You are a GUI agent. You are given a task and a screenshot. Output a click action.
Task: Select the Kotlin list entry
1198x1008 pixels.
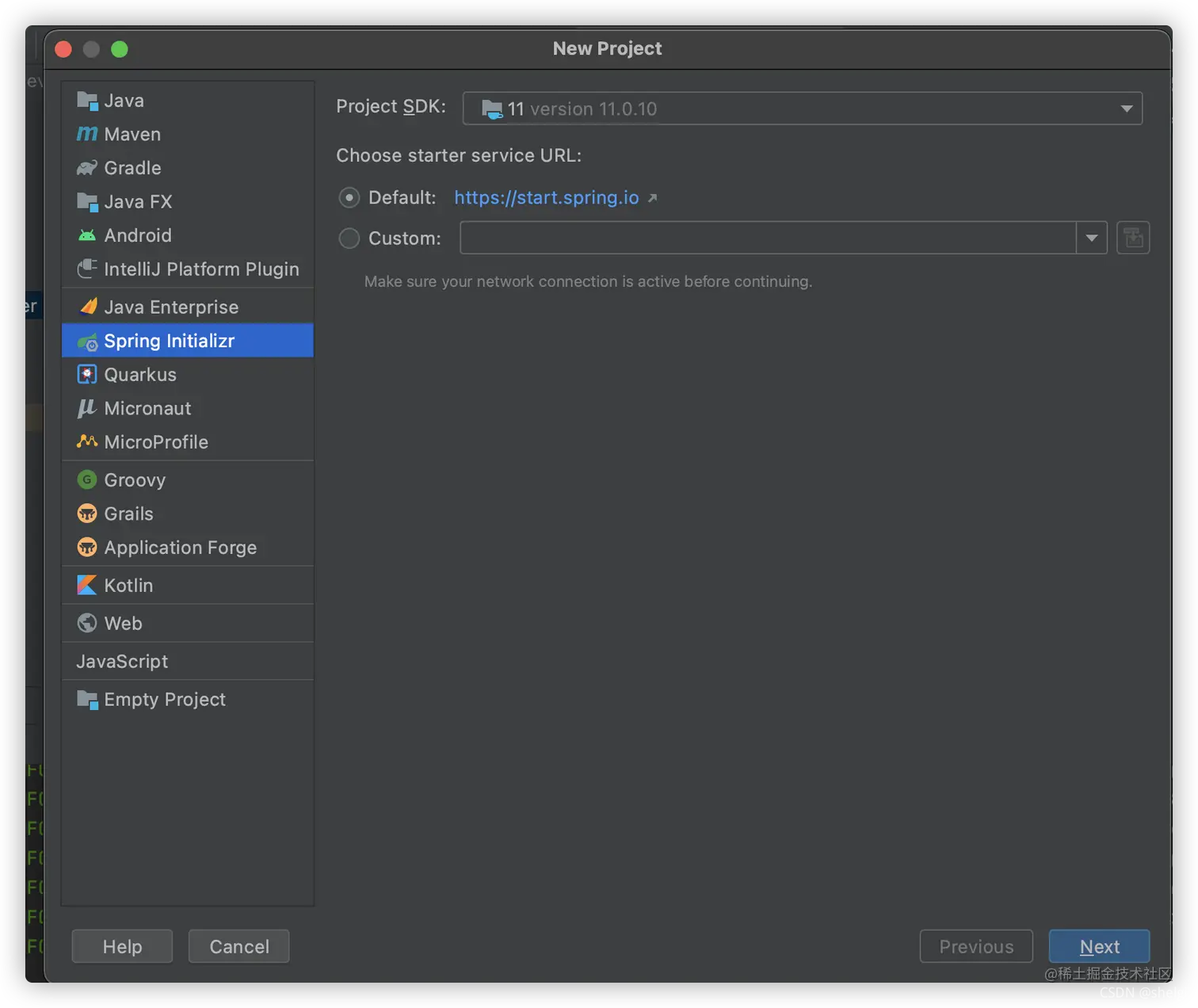[188, 585]
